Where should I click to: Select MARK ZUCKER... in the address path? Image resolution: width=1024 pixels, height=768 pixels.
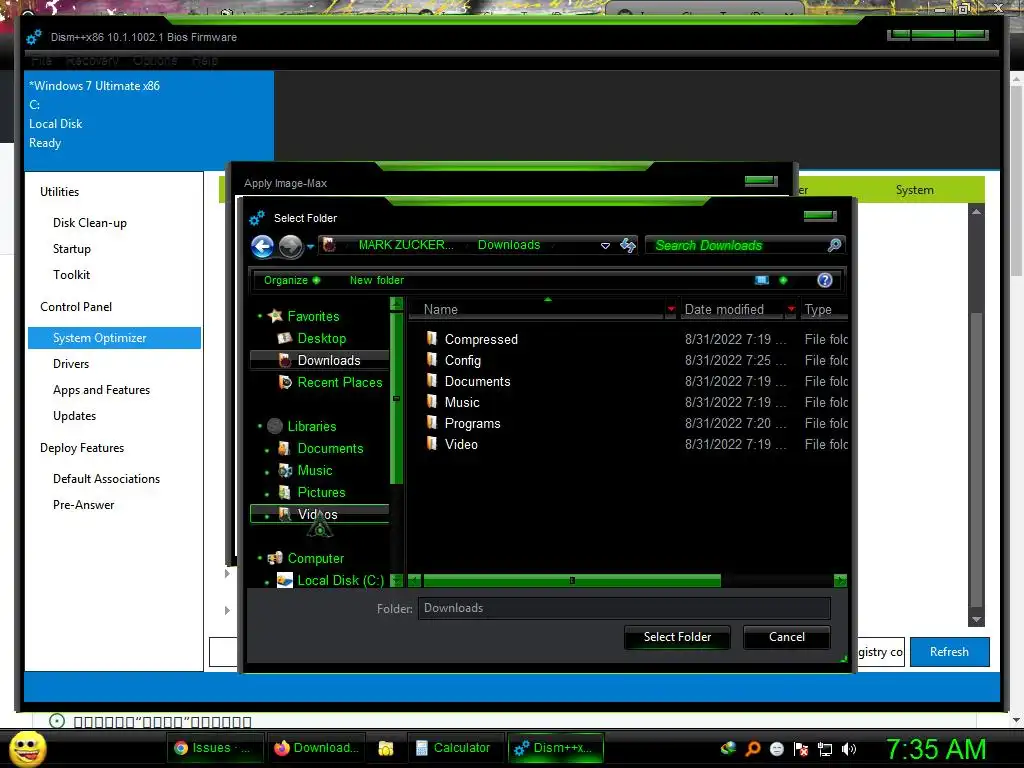click(406, 245)
